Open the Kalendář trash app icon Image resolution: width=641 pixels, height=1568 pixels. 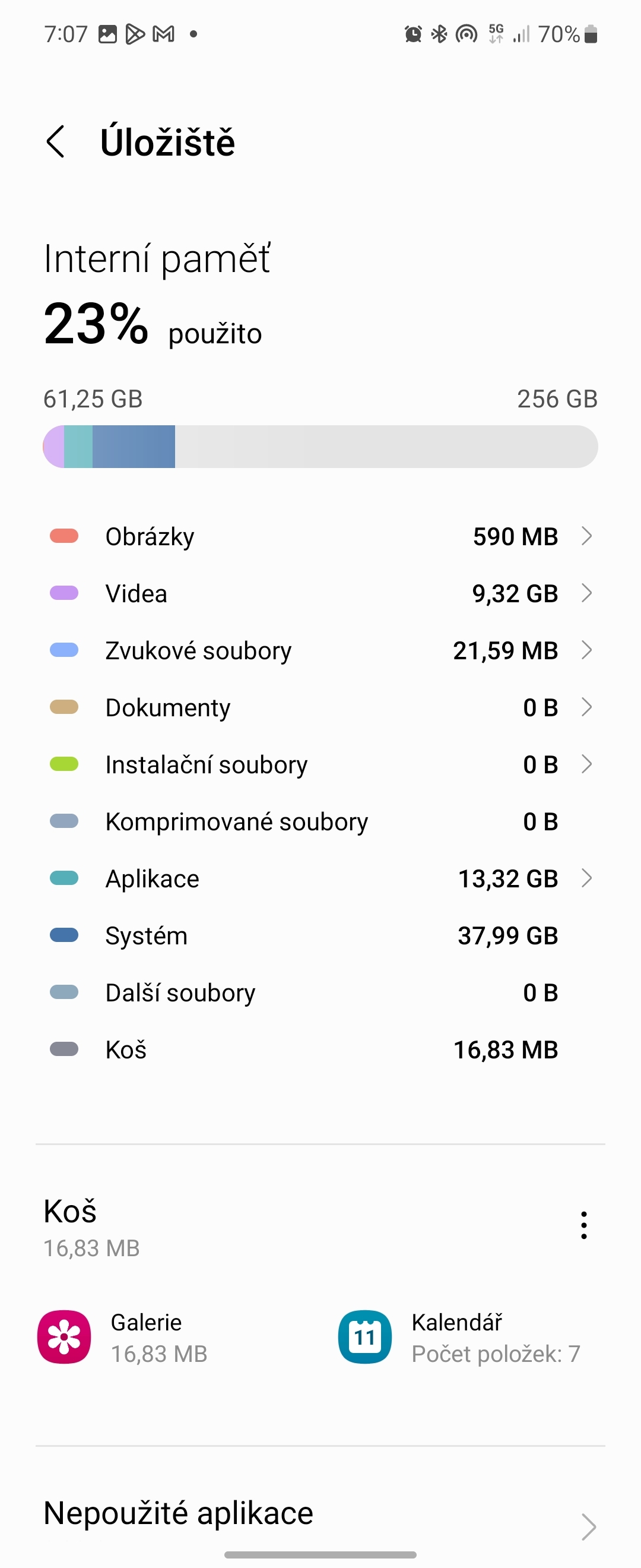(x=365, y=1337)
